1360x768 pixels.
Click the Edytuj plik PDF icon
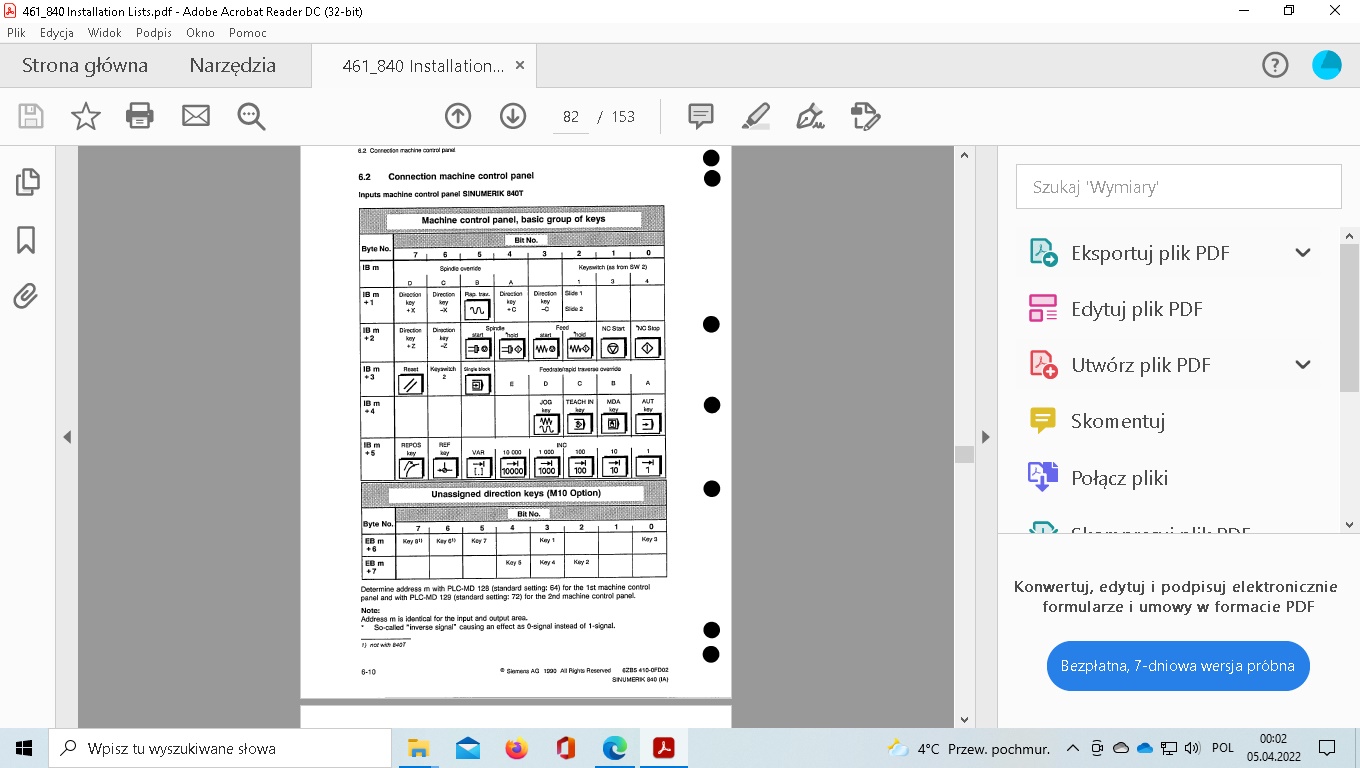point(1043,308)
